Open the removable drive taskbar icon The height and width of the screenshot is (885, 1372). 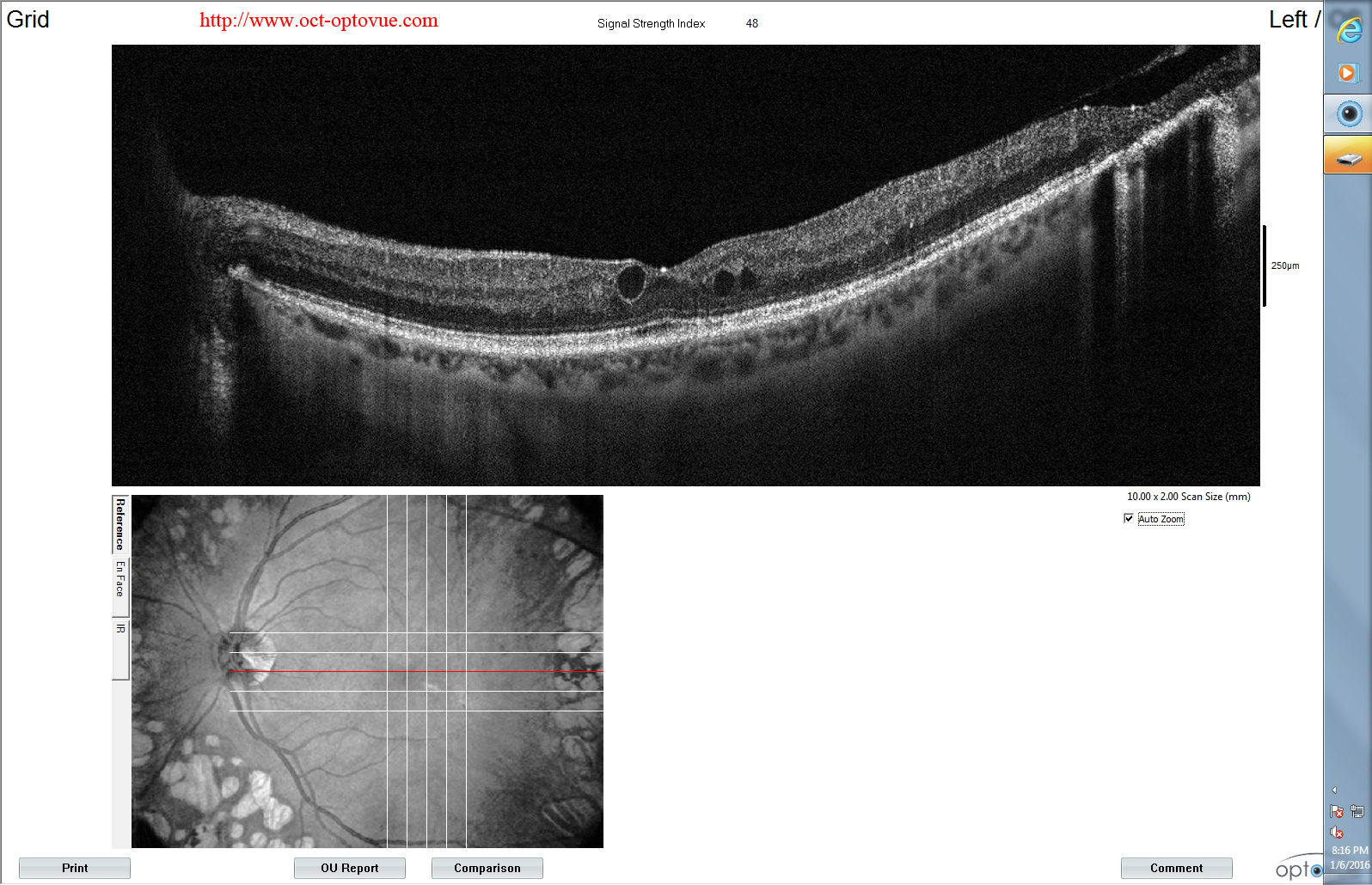[x=1348, y=156]
